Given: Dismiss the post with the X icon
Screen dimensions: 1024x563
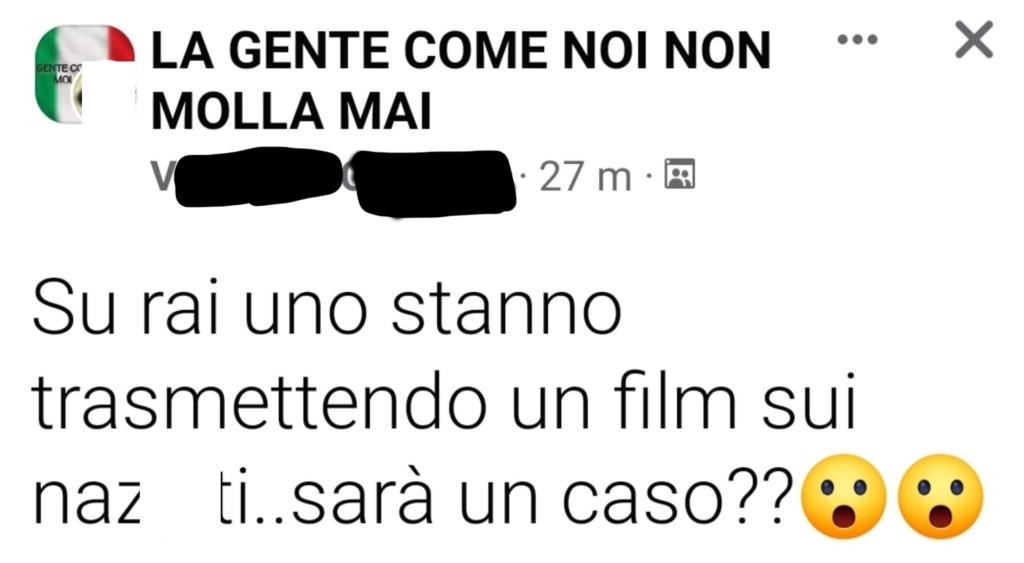Looking at the screenshot, I should point(974,40).
